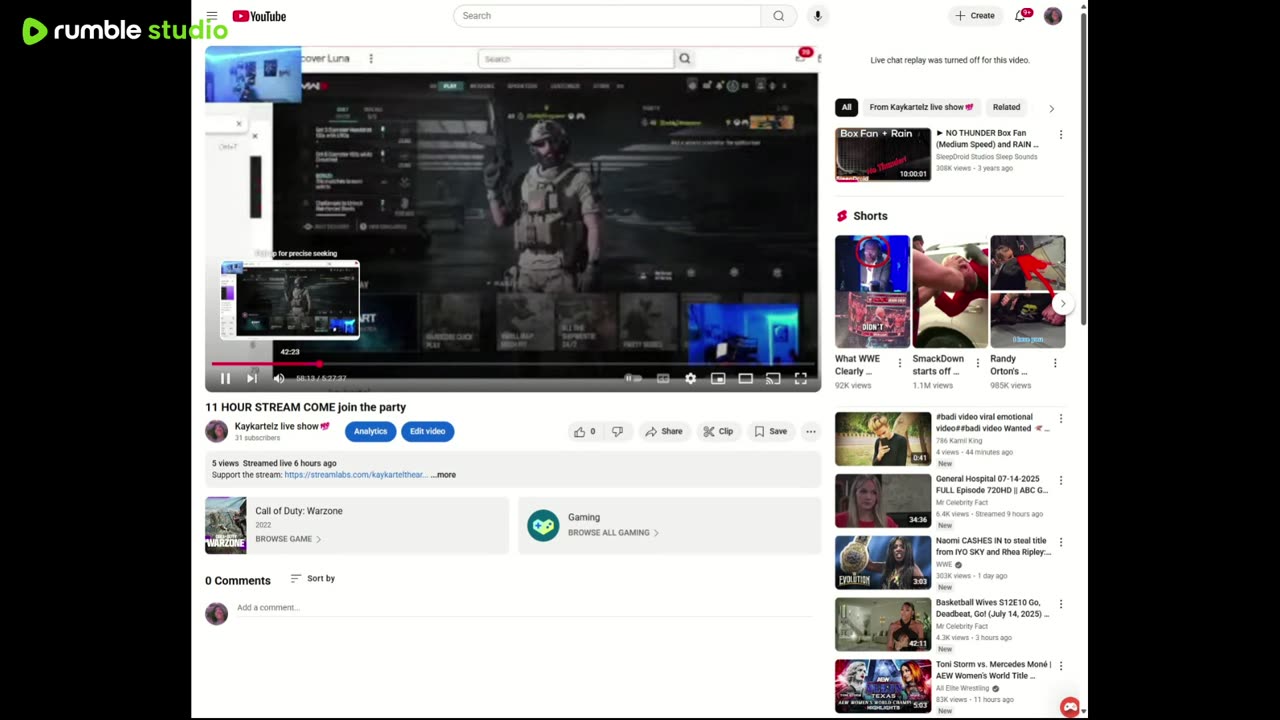Switch to theater mode
Viewport: 1280px width, 720px height.
pyautogui.click(x=745, y=378)
